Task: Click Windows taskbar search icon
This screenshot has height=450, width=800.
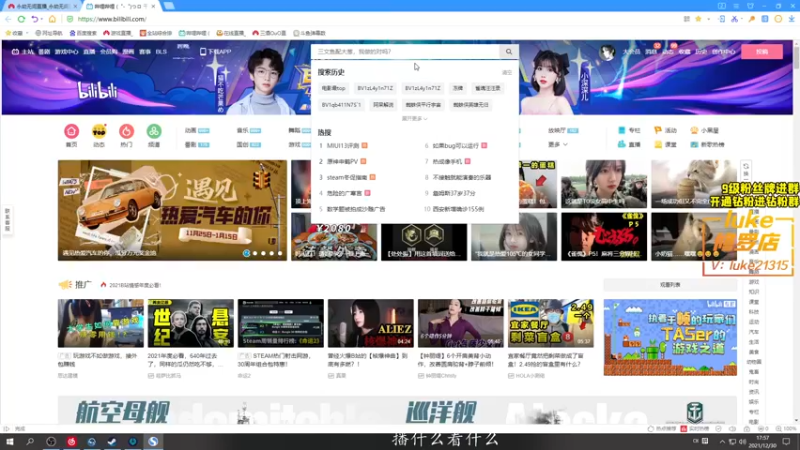Action: [30, 441]
